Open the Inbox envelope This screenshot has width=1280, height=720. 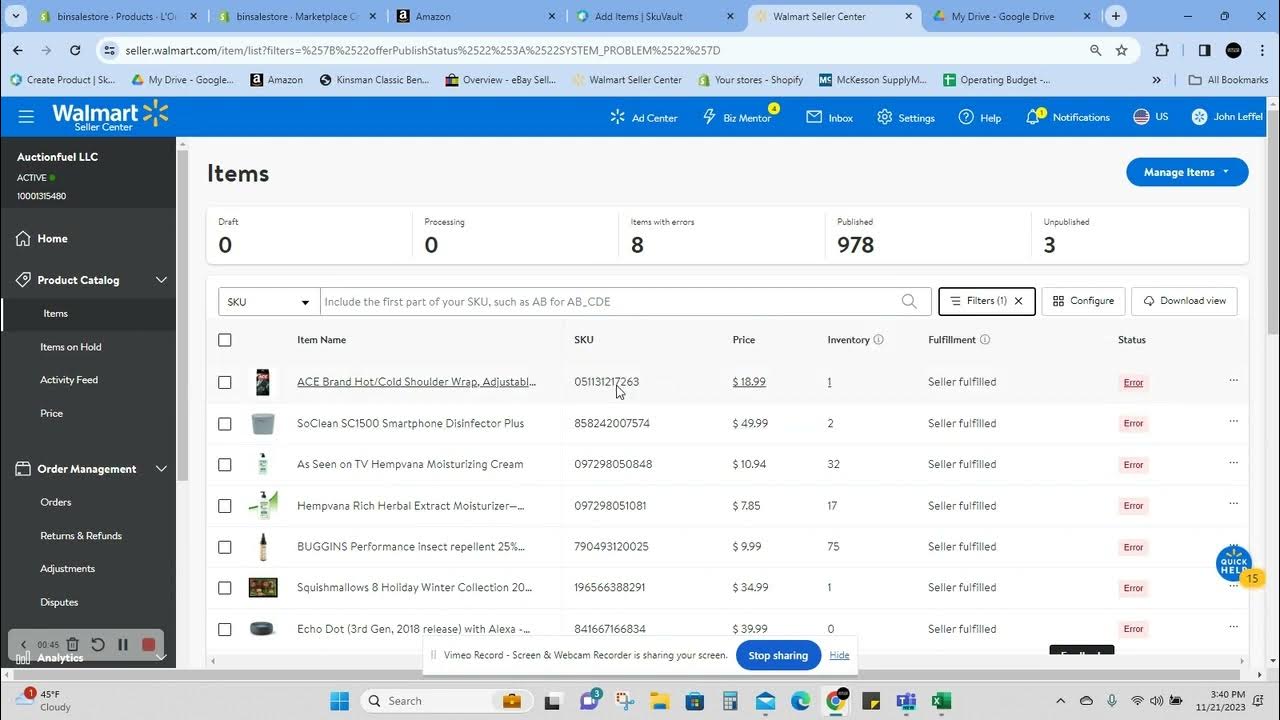(830, 117)
